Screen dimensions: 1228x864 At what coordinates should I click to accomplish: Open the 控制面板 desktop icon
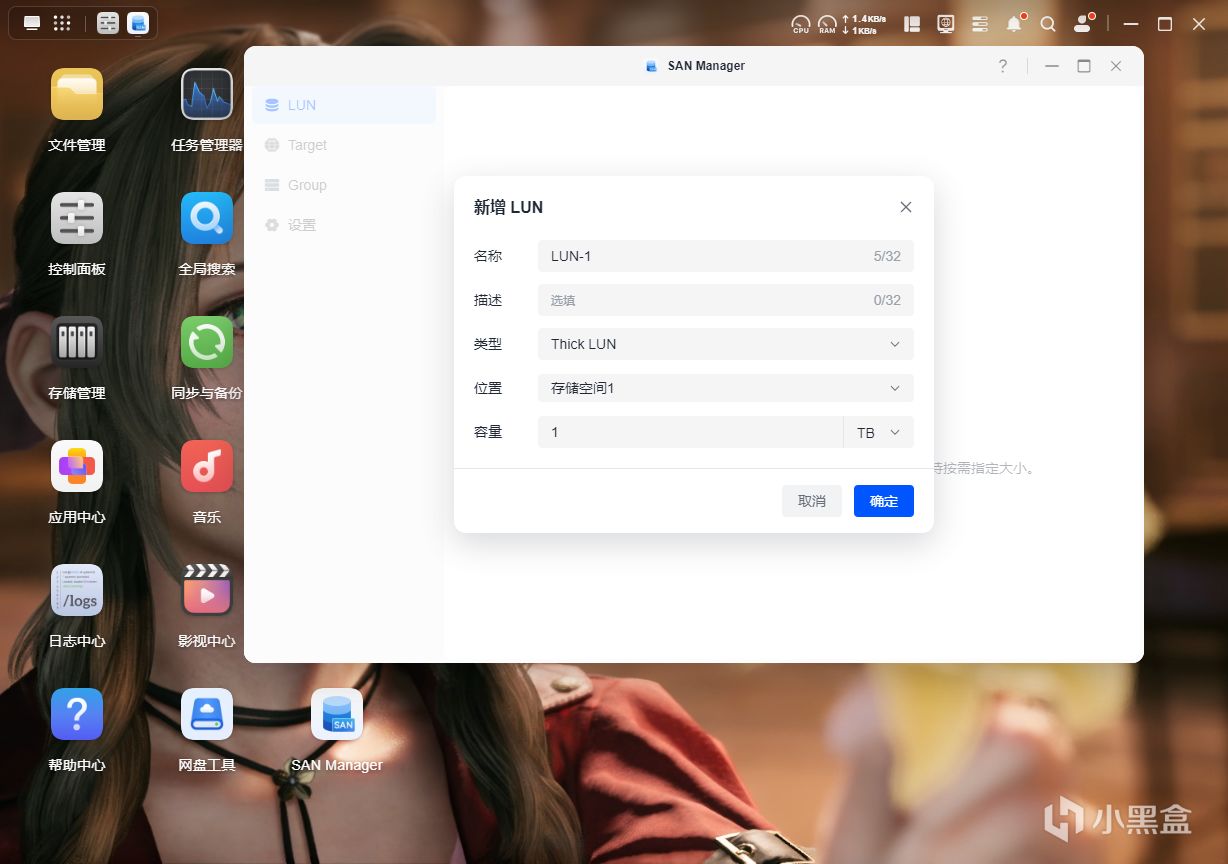pos(77,218)
